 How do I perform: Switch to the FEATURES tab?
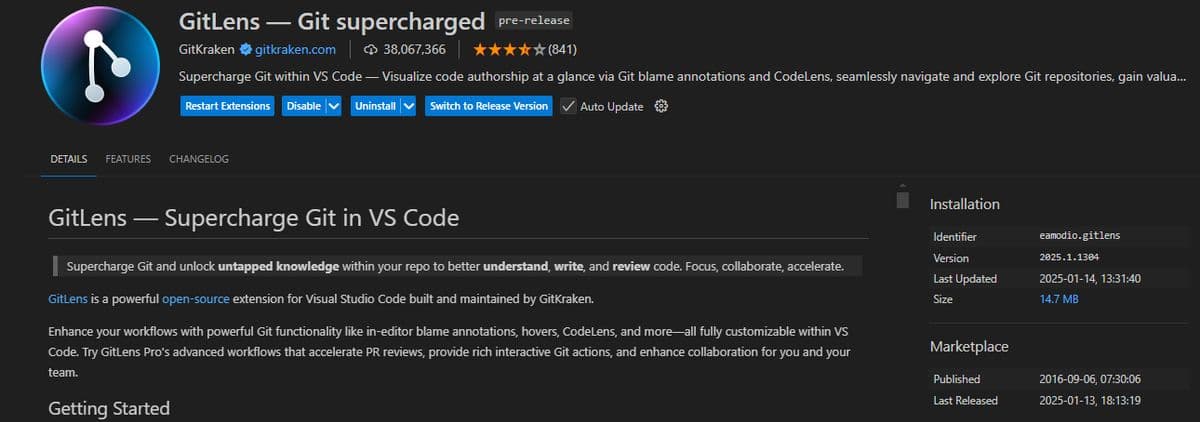128,159
